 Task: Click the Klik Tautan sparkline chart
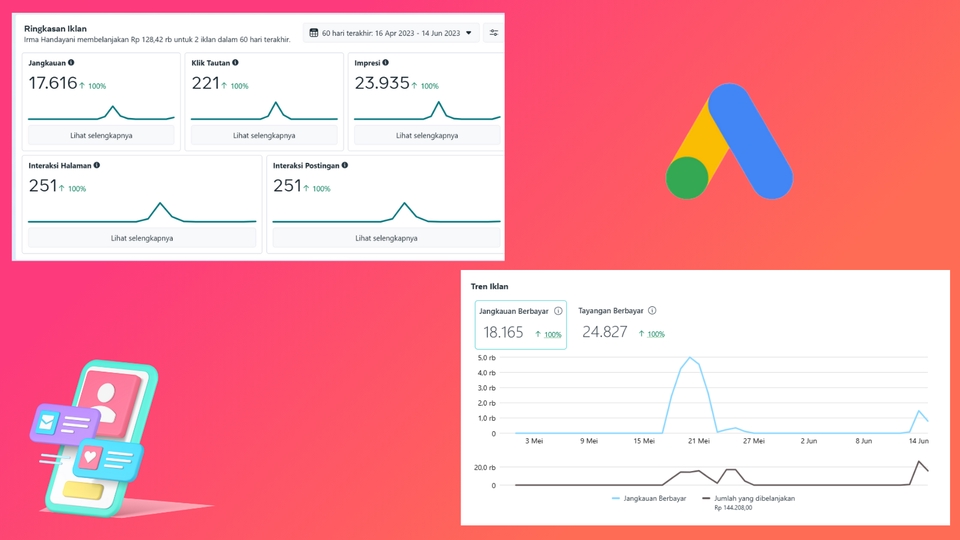(x=264, y=111)
